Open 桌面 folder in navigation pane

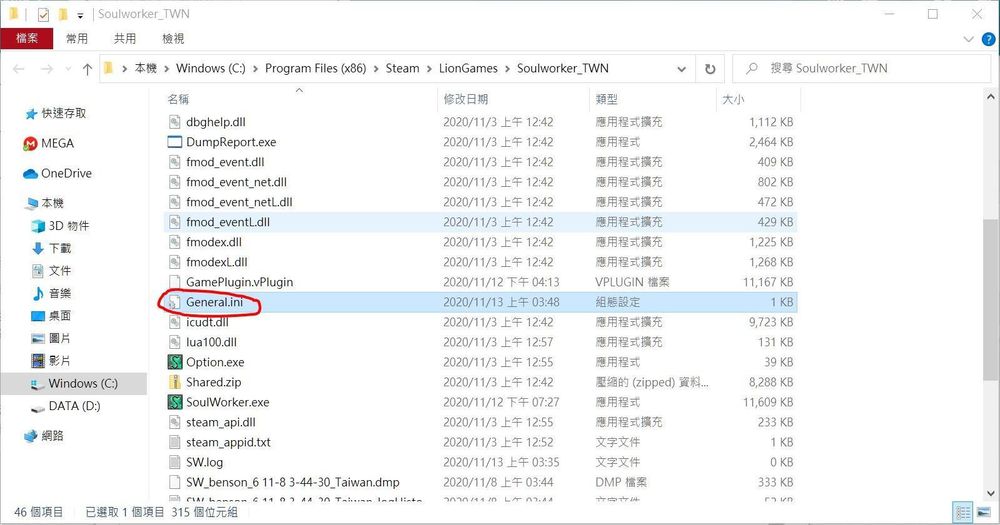pos(59,316)
